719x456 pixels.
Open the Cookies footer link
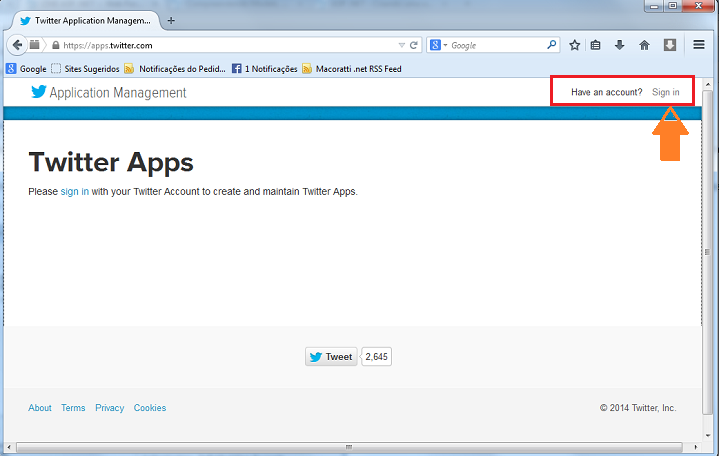[150, 408]
